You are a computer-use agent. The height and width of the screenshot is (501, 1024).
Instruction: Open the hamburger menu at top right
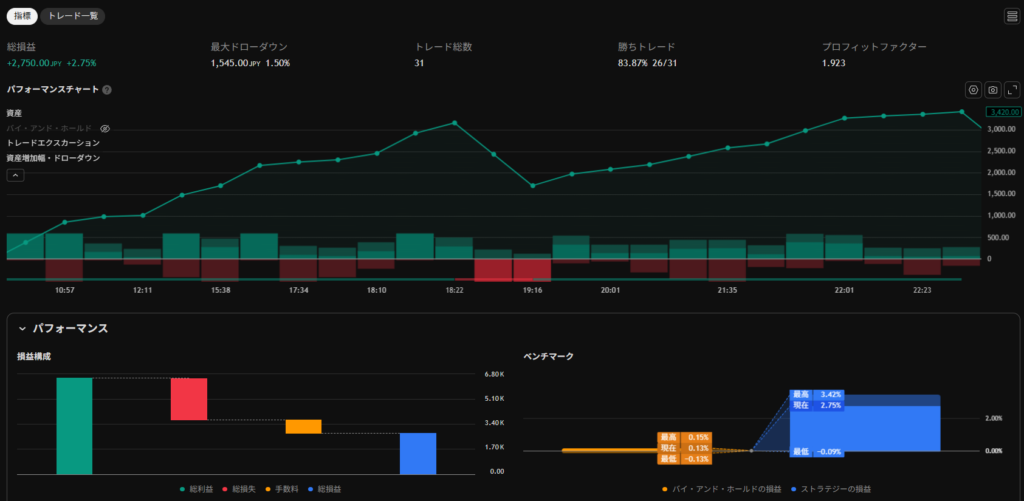click(1011, 16)
